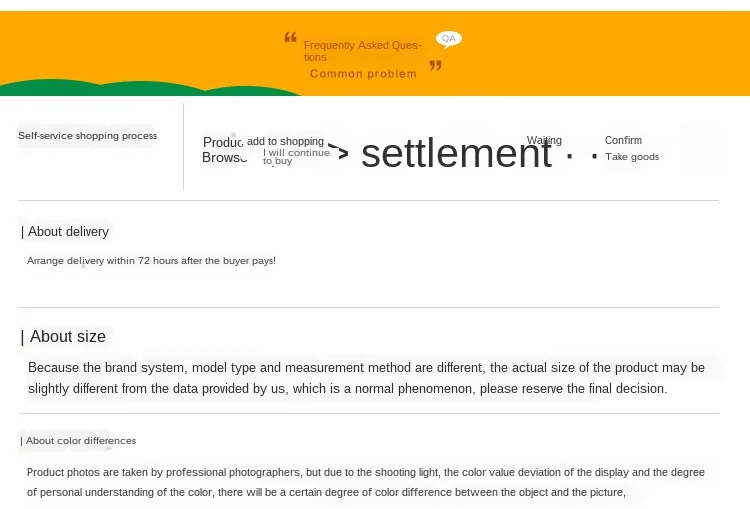Click the Confirm step
This screenshot has height=509, width=750.
(623, 141)
